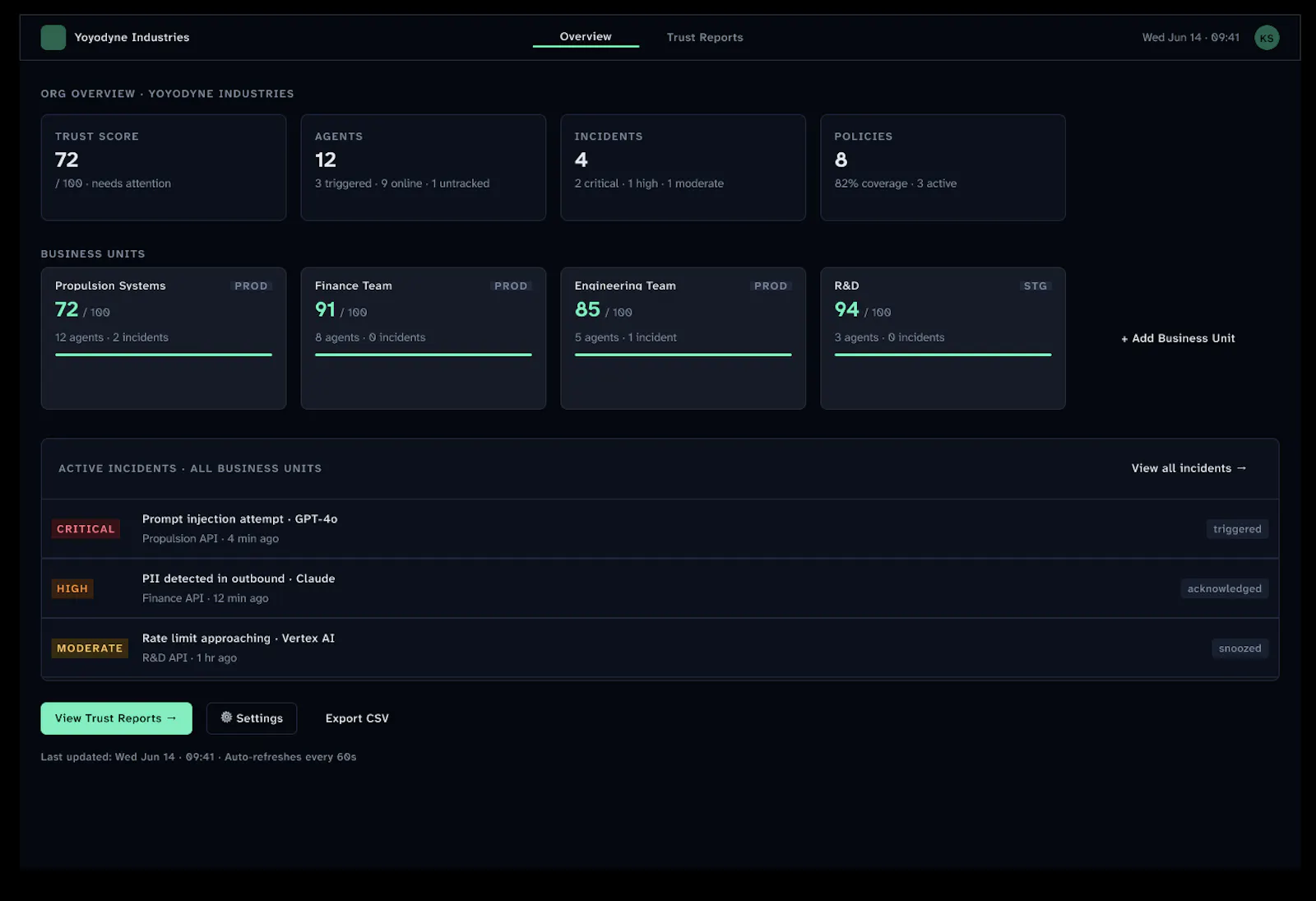This screenshot has width=1316, height=901.
Task: Click the MODERATE severity badge
Action: [x=90, y=648]
